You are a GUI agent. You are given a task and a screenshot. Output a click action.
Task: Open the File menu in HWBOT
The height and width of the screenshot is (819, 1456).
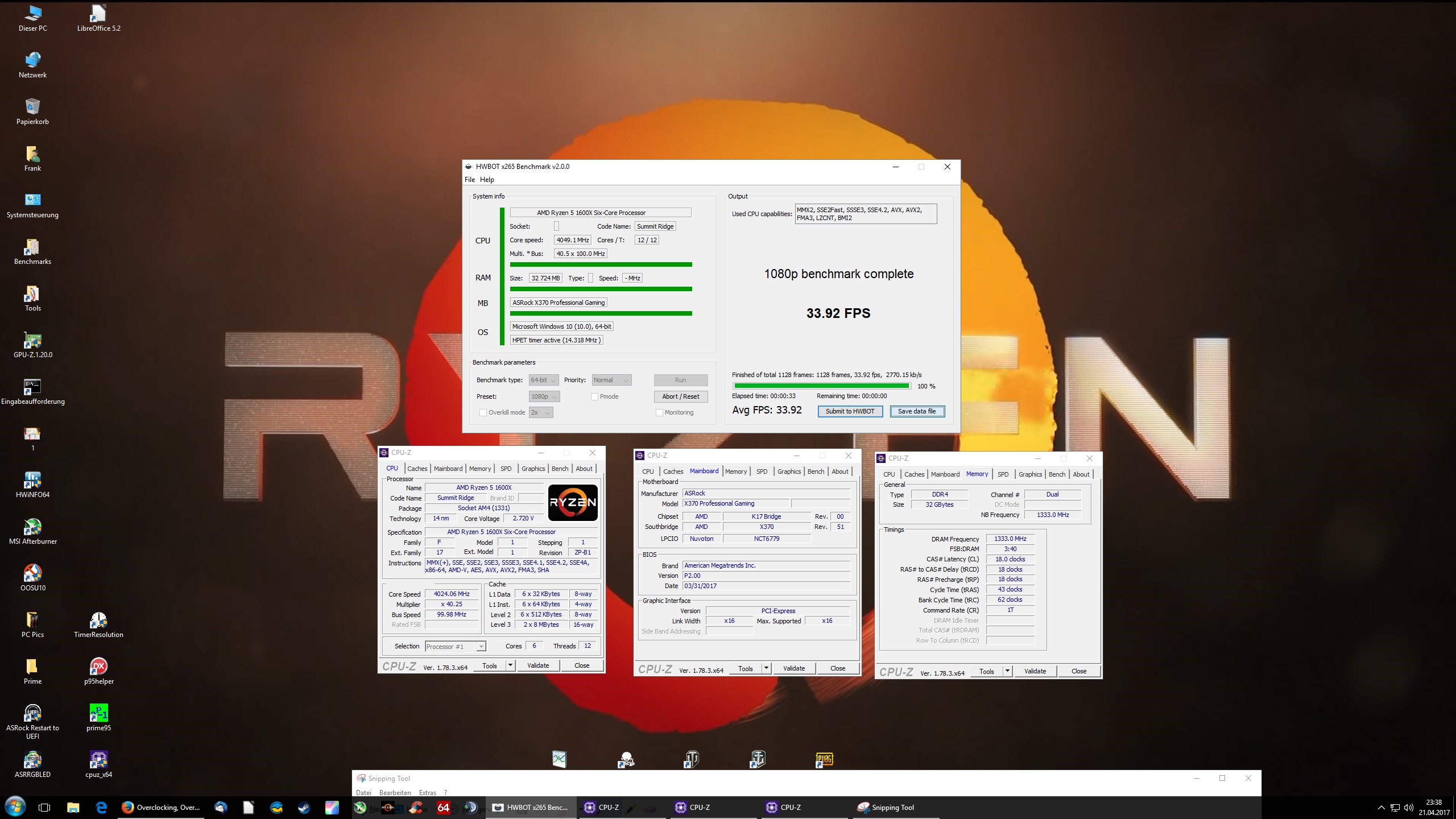[x=470, y=179]
